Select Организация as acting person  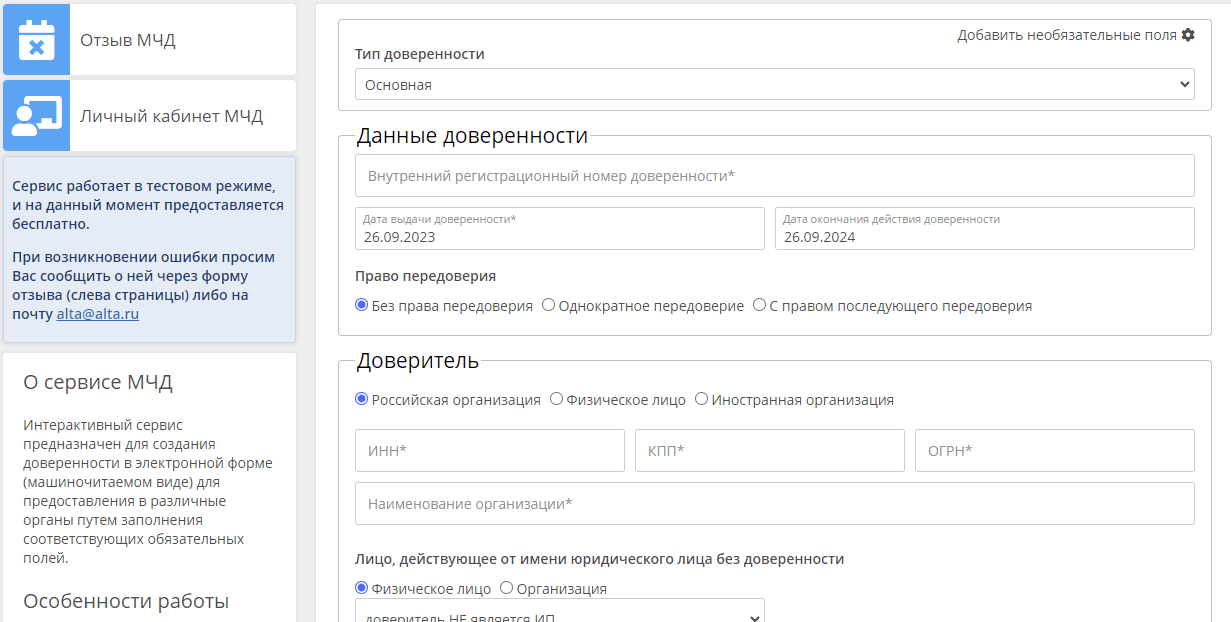(507, 589)
